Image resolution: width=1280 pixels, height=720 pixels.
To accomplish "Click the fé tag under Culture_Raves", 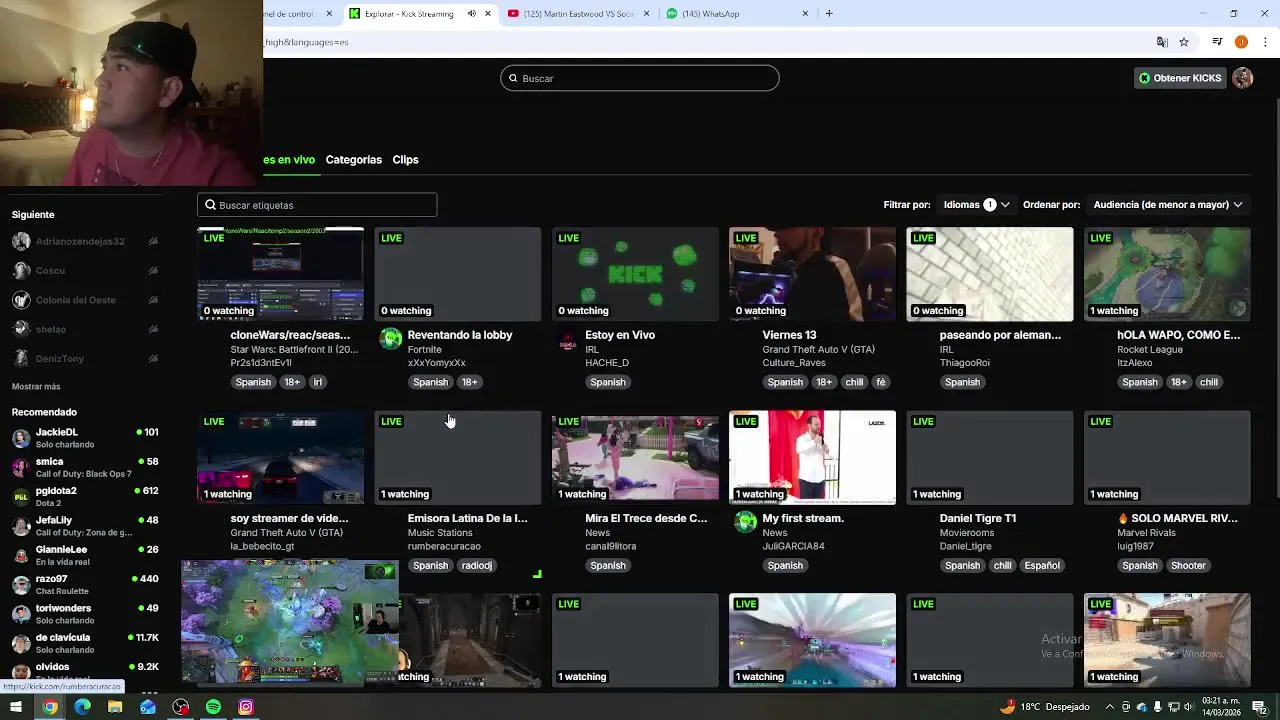I will (x=881, y=382).
